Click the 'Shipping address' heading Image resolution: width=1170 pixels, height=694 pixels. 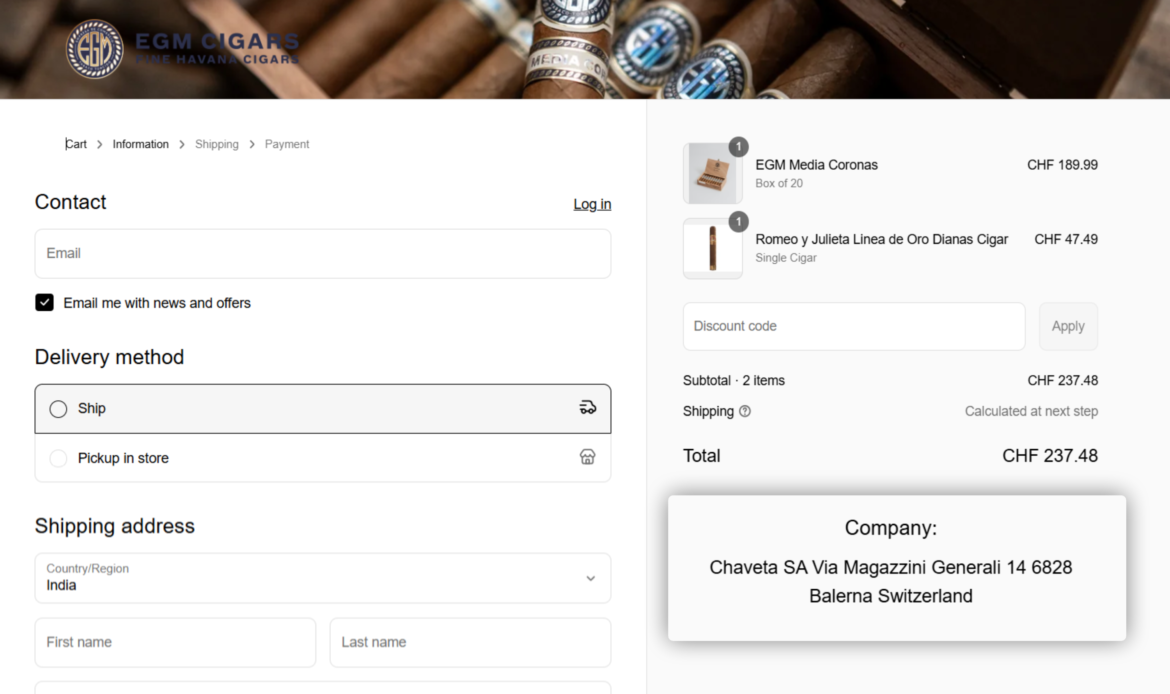115,526
